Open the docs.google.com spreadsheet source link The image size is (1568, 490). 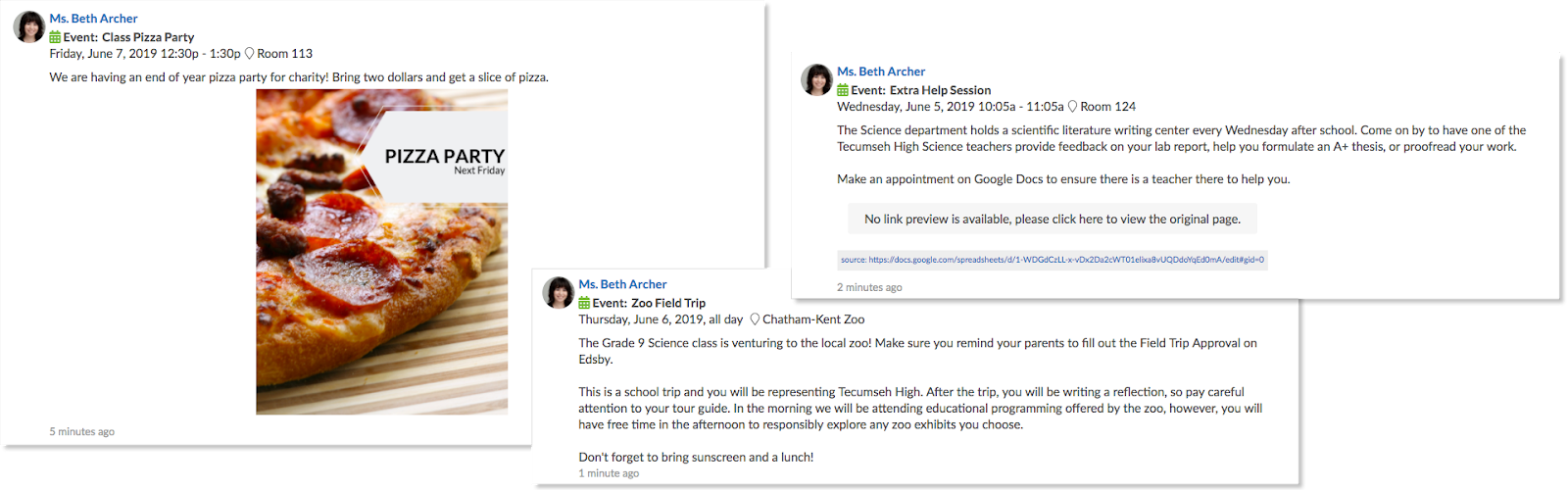click(x=1066, y=260)
